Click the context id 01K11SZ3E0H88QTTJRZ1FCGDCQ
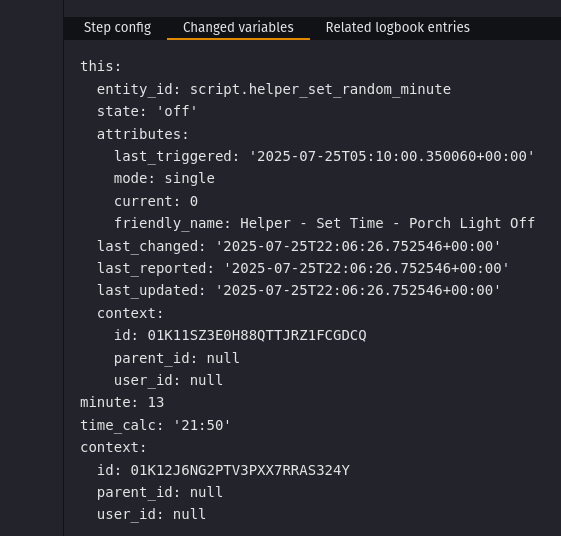The width and height of the screenshot is (561, 536). pos(257,336)
